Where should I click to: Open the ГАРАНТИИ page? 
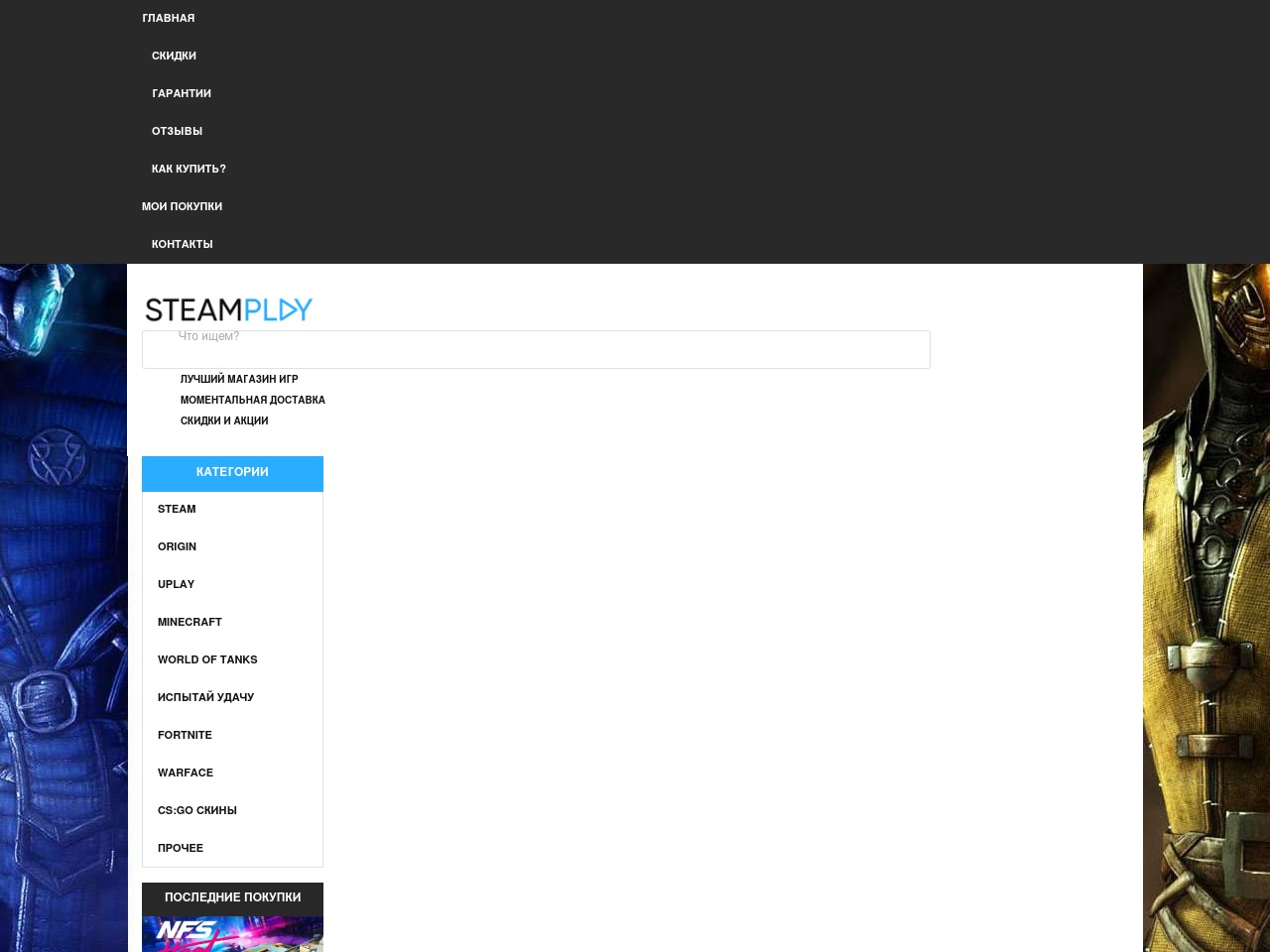182,94
